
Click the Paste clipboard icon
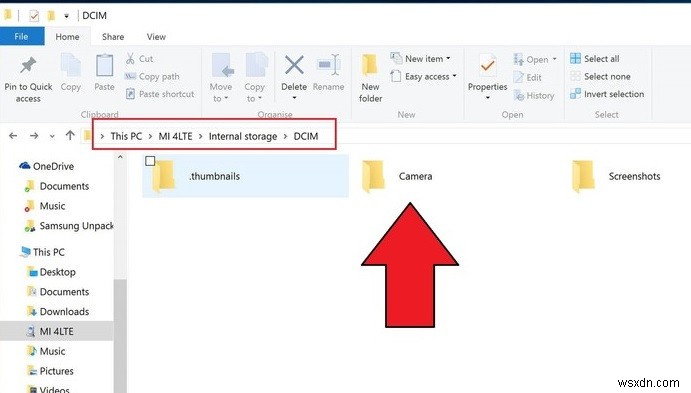[104, 66]
